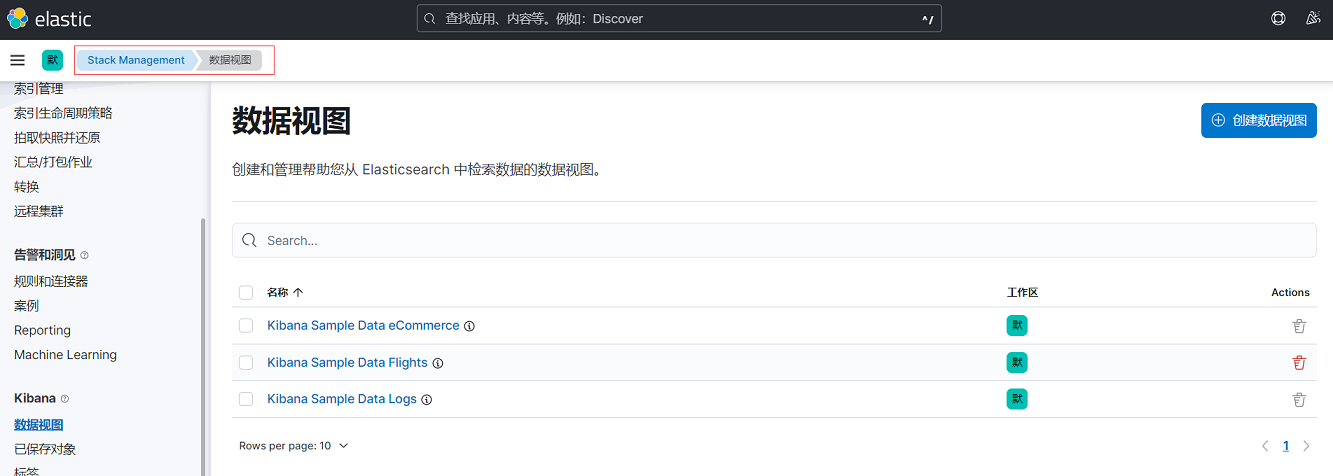
Task: Open the Rows per page dropdown
Action: (x=294, y=446)
